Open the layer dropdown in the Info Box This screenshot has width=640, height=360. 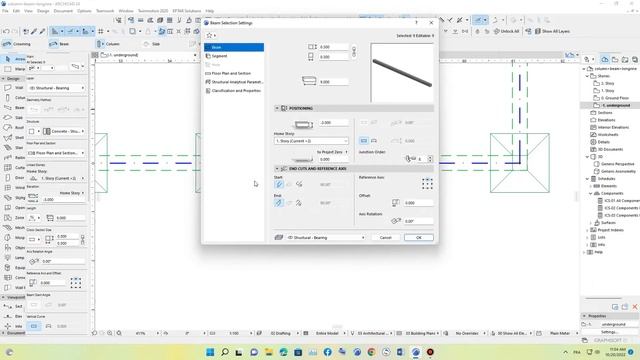(56, 88)
